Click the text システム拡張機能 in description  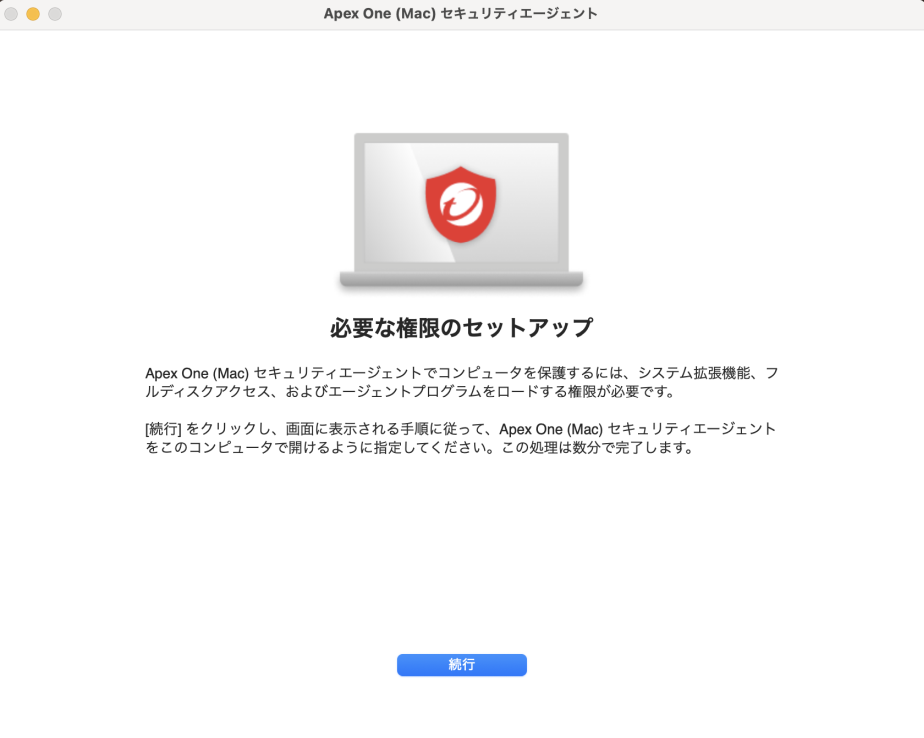694,373
